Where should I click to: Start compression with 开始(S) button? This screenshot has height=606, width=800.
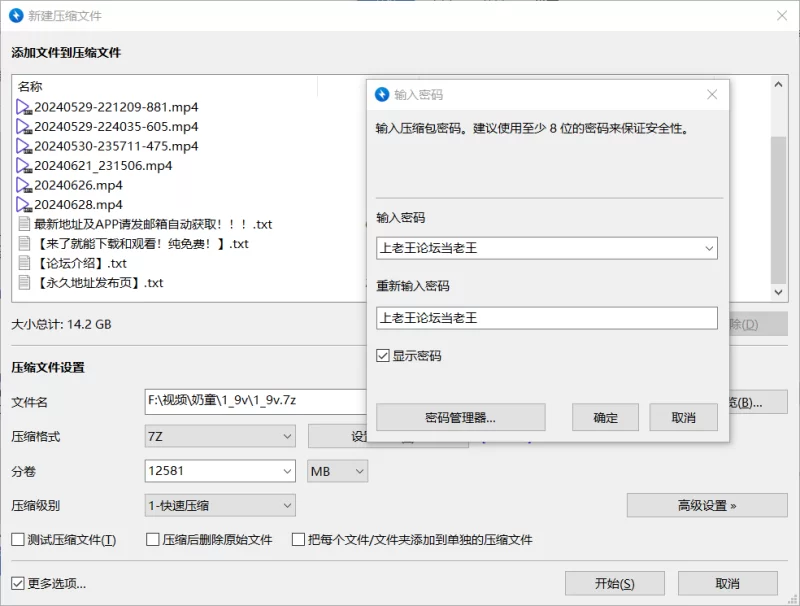coord(615,583)
